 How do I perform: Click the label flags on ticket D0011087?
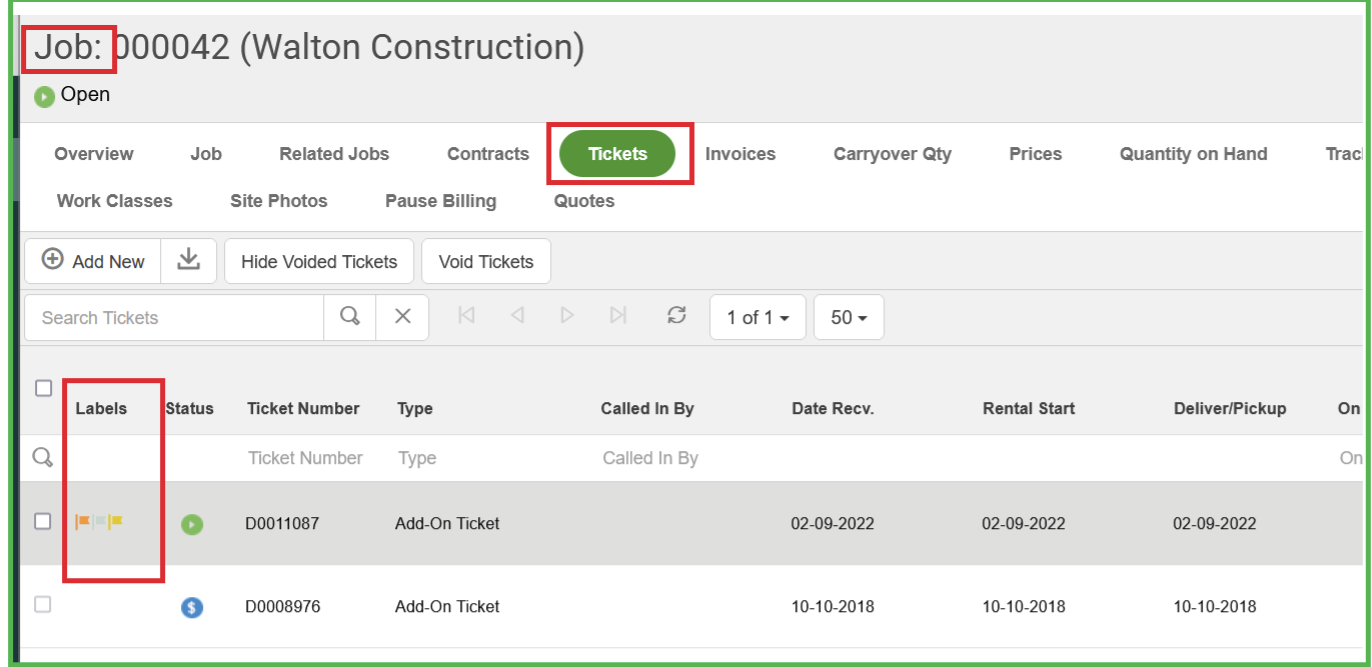[100, 522]
